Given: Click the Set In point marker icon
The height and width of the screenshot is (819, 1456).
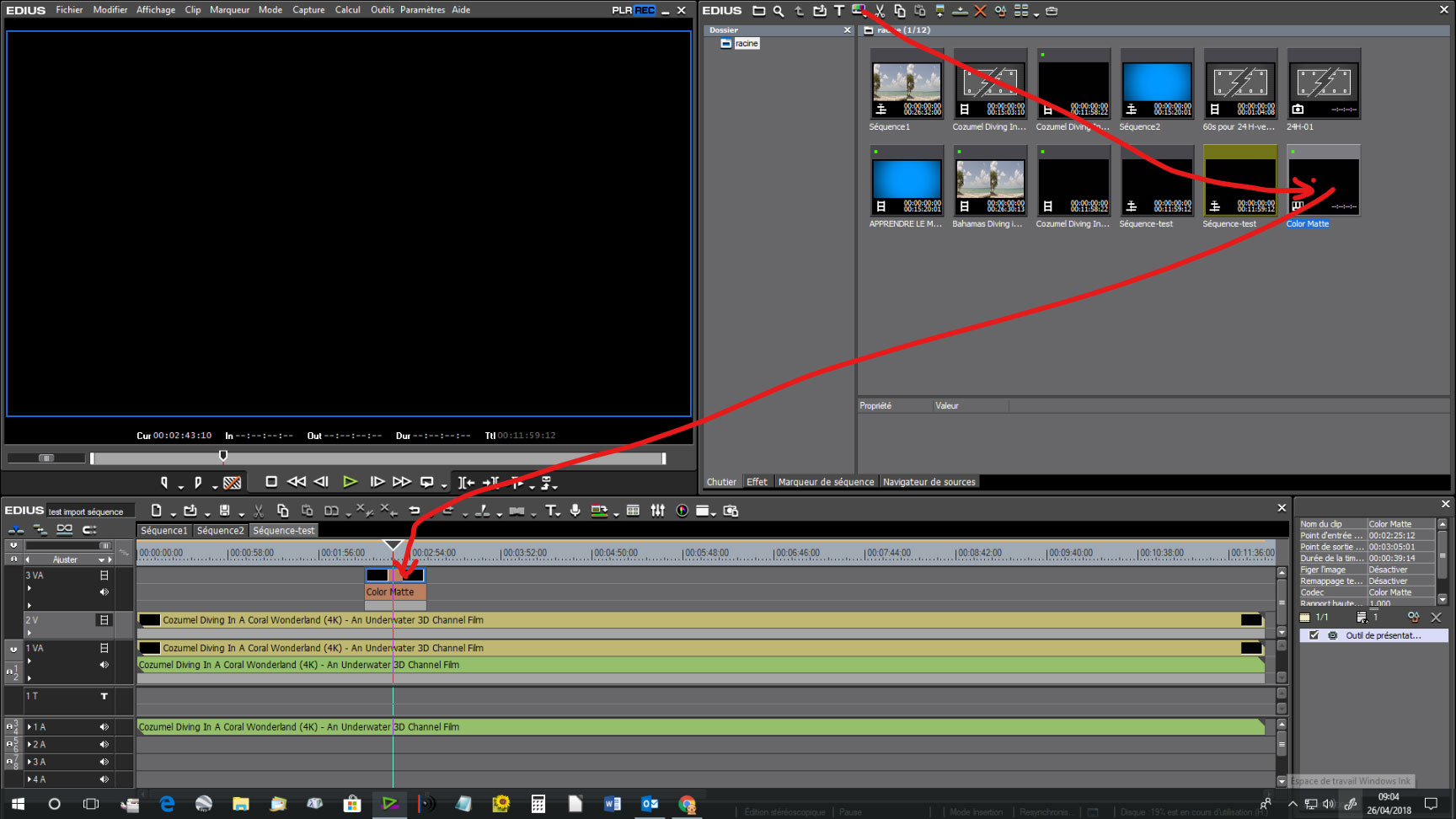Looking at the screenshot, I should coord(165,483).
